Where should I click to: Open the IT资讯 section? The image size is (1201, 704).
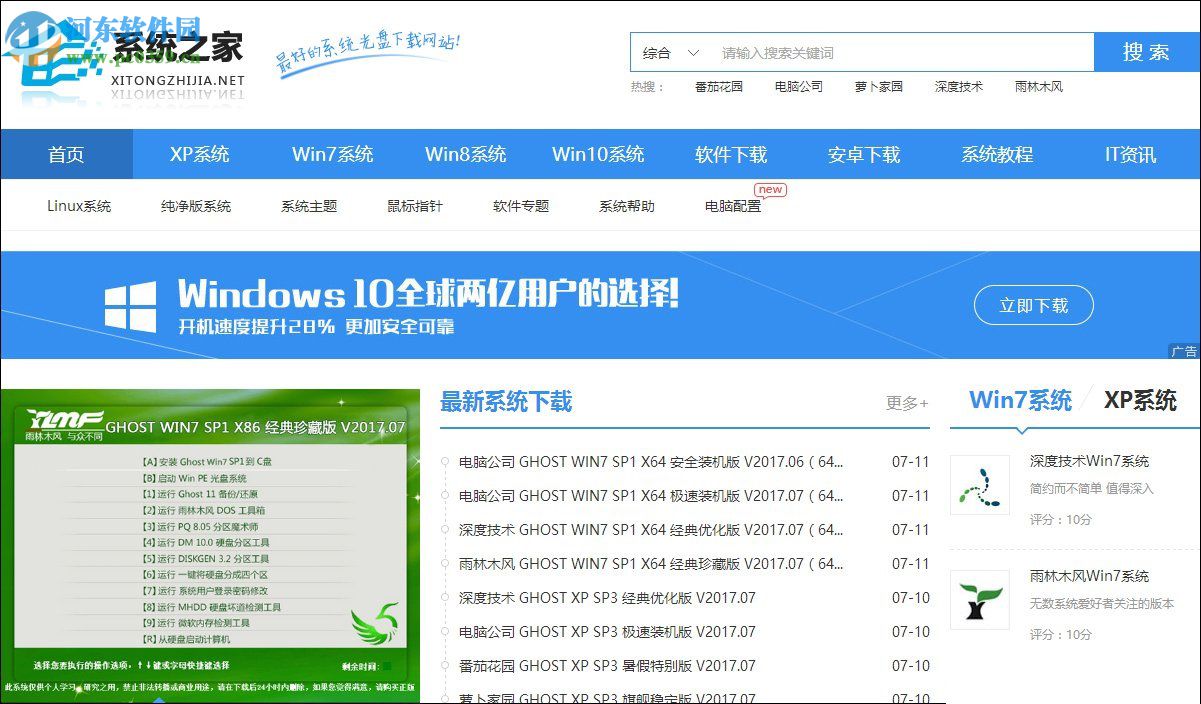(x=1129, y=154)
